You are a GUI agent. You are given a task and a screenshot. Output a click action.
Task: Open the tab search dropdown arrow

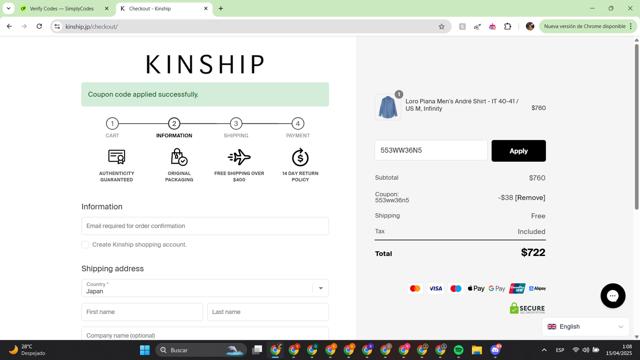(8, 9)
